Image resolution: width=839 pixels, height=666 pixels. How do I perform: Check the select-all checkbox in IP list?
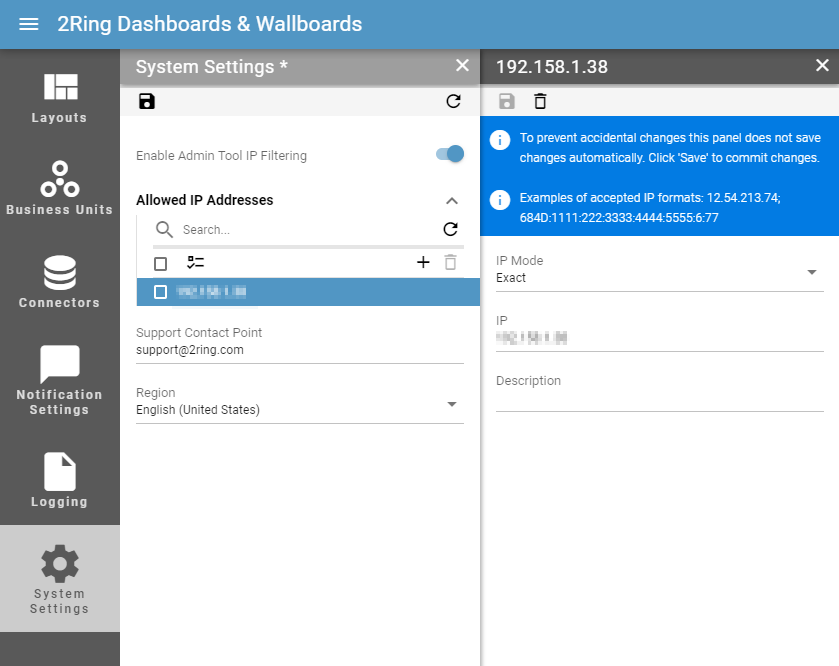(161, 264)
